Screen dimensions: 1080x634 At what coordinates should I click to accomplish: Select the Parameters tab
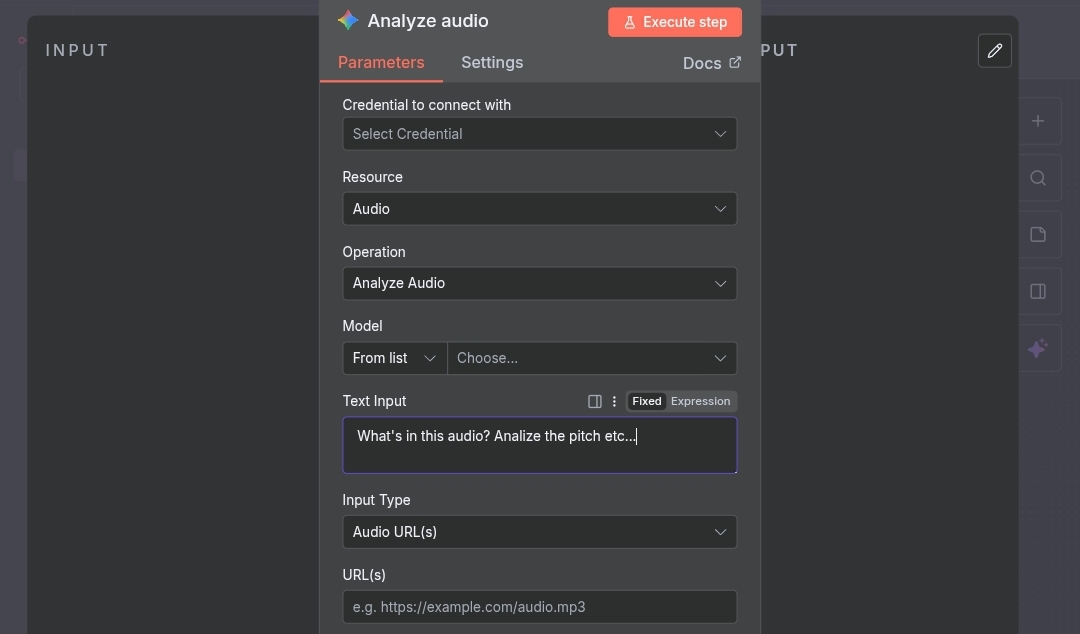tap(381, 63)
